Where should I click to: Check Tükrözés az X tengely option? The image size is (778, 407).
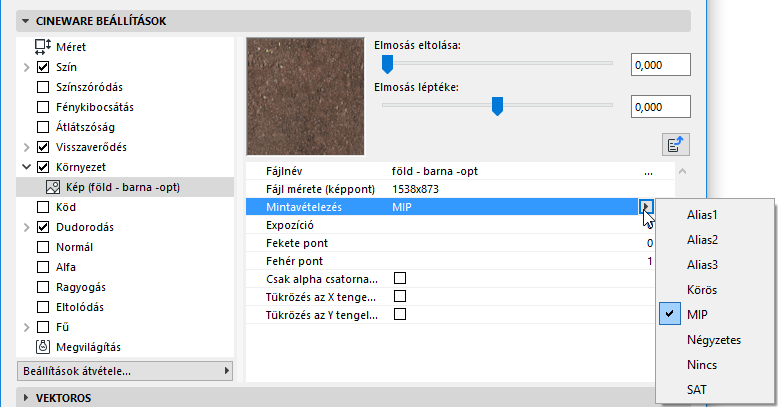click(x=400, y=296)
